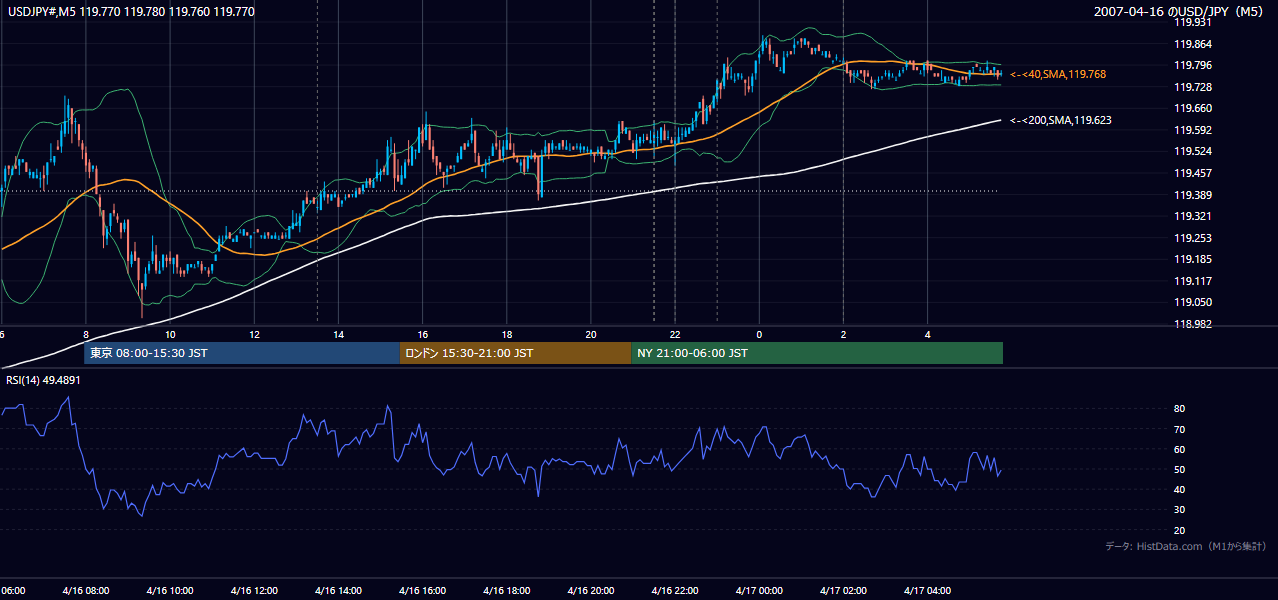Click the RSI(14) 49.4891 indicator label
The height and width of the screenshot is (600, 1278).
[x=44, y=380]
